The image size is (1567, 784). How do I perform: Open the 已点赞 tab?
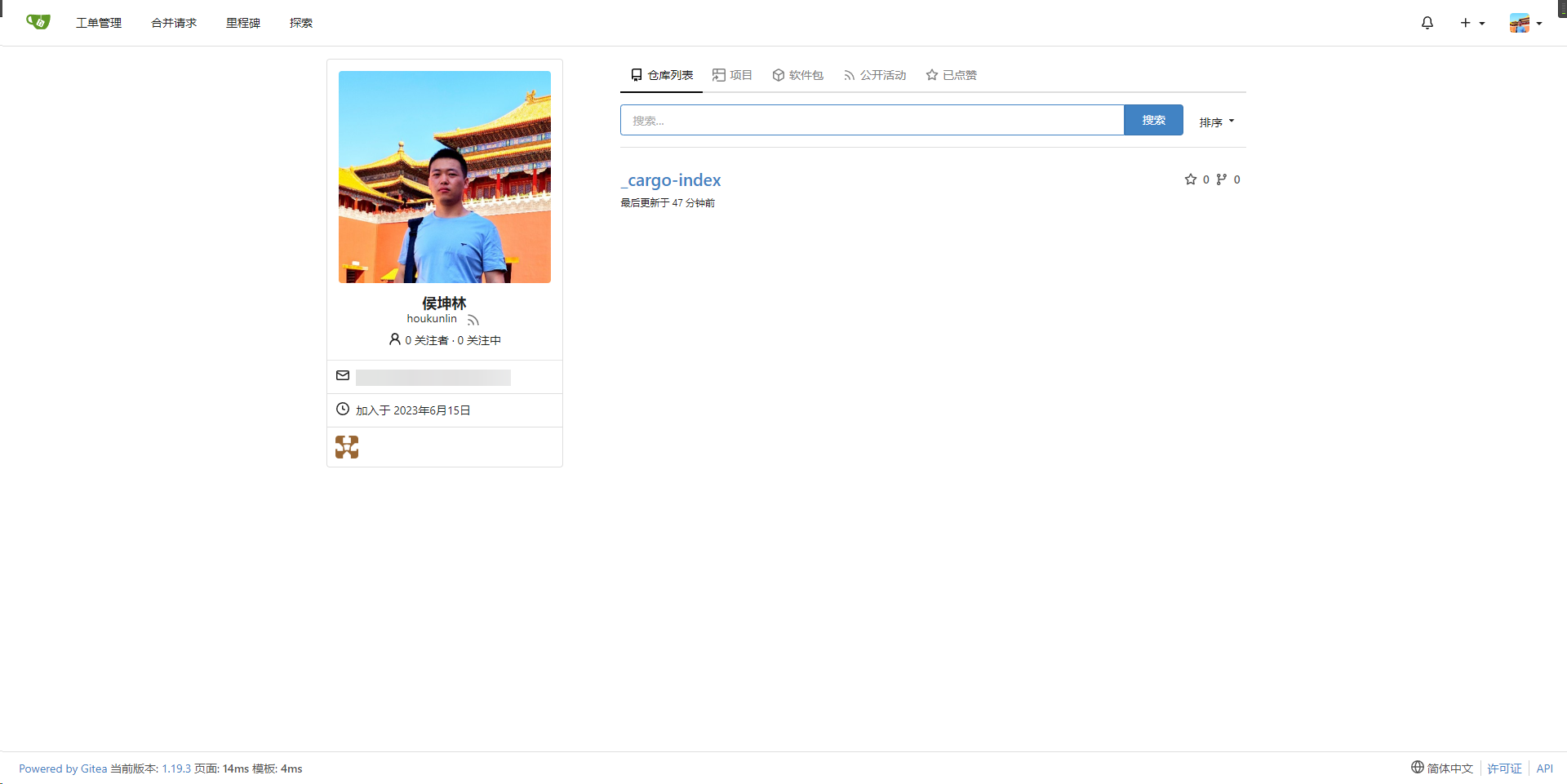pyautogui.click(x=951, y=75)
